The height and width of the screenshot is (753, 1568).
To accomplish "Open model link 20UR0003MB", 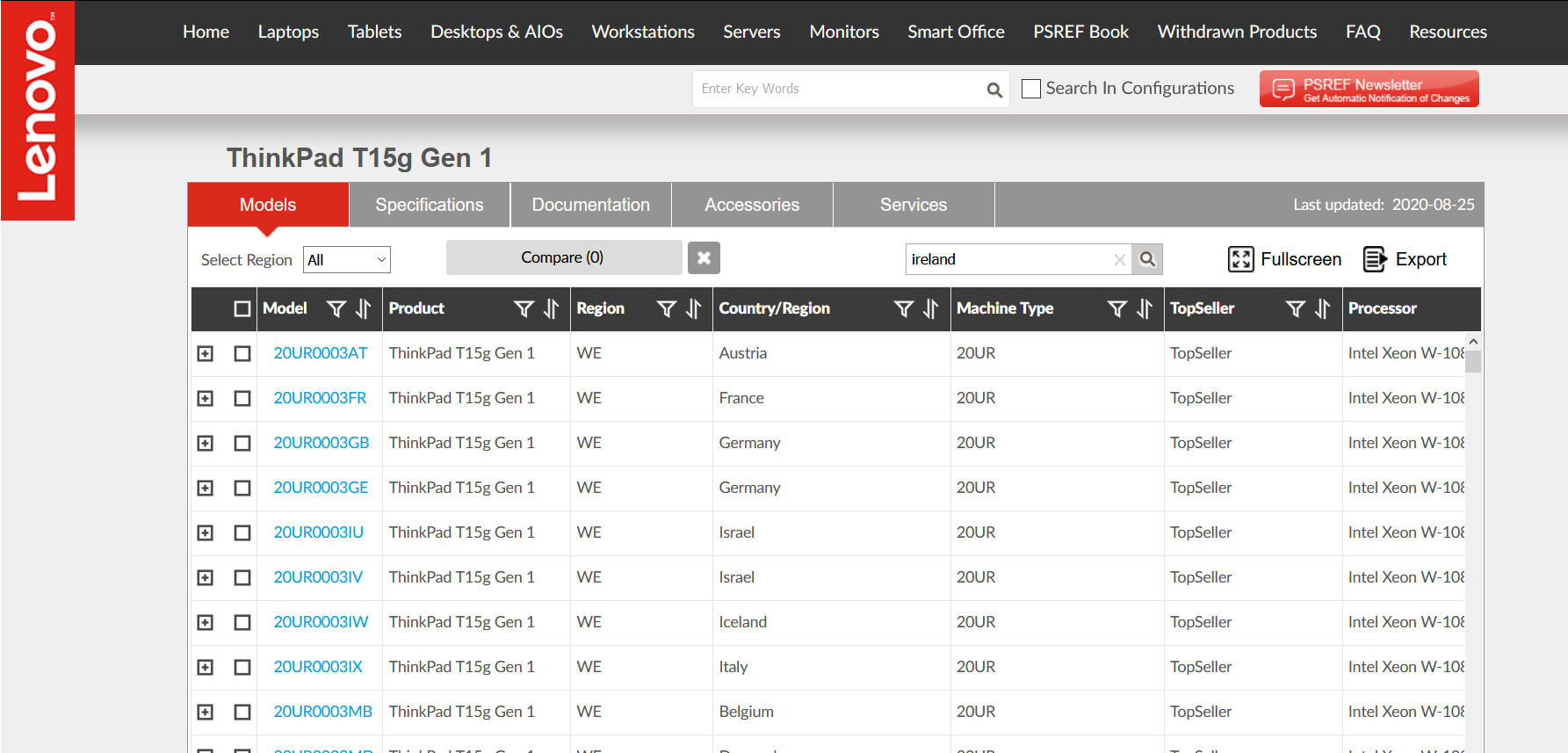I will pyautogui.click(x=323, y=712).
